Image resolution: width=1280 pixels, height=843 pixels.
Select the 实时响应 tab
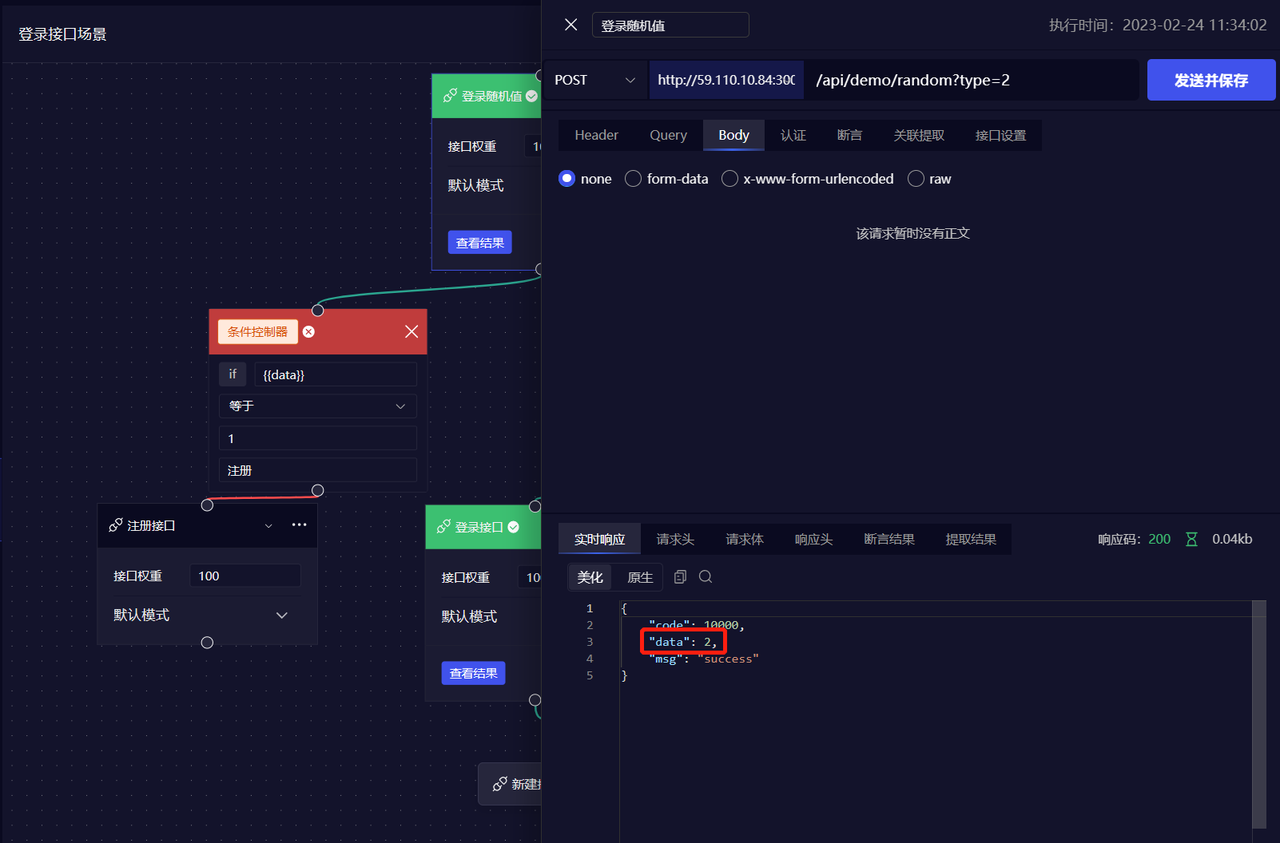pos(599,539)
